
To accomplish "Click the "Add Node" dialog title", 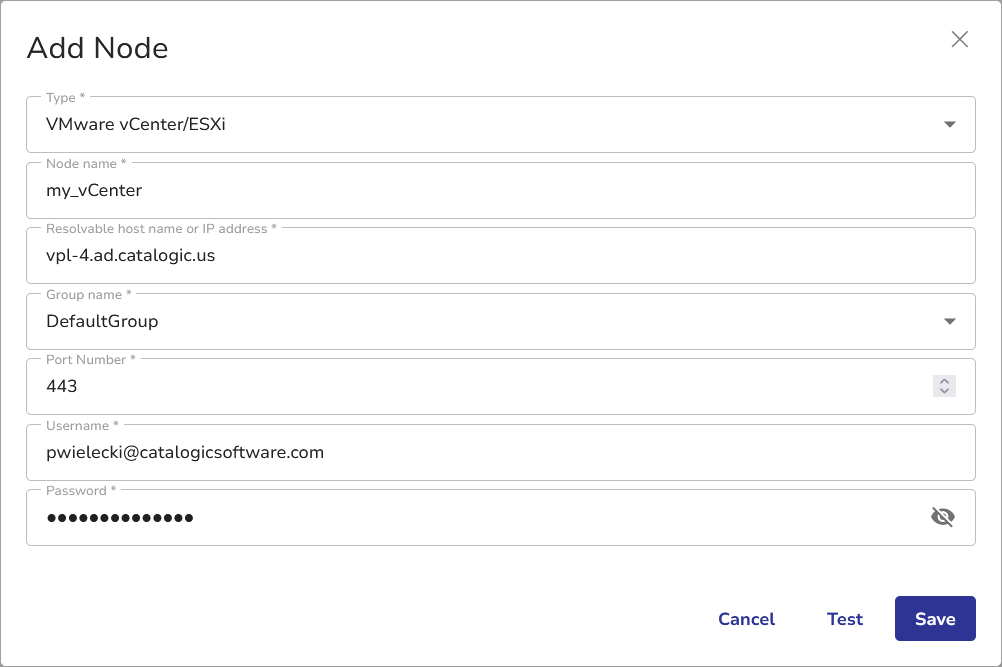I will (x=97, y=48).
